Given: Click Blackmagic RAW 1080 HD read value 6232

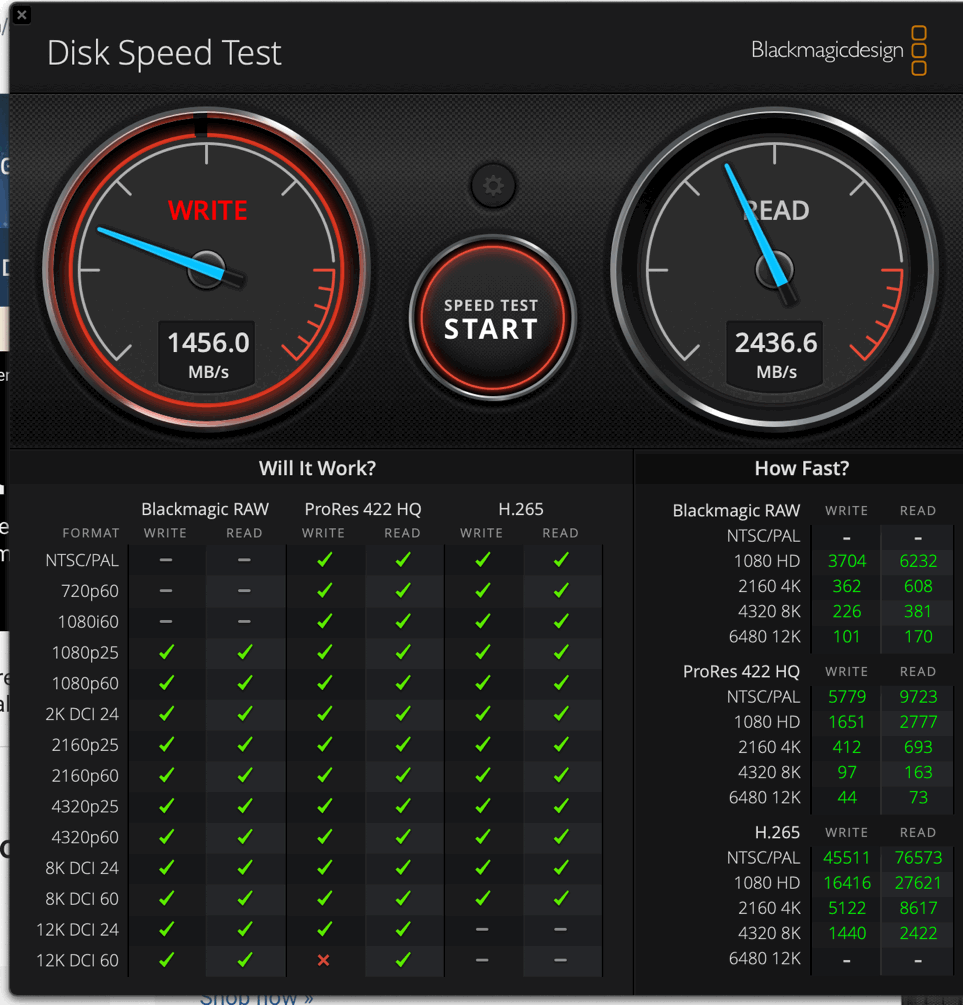Looking at the screenshot, I should [918, 561].
